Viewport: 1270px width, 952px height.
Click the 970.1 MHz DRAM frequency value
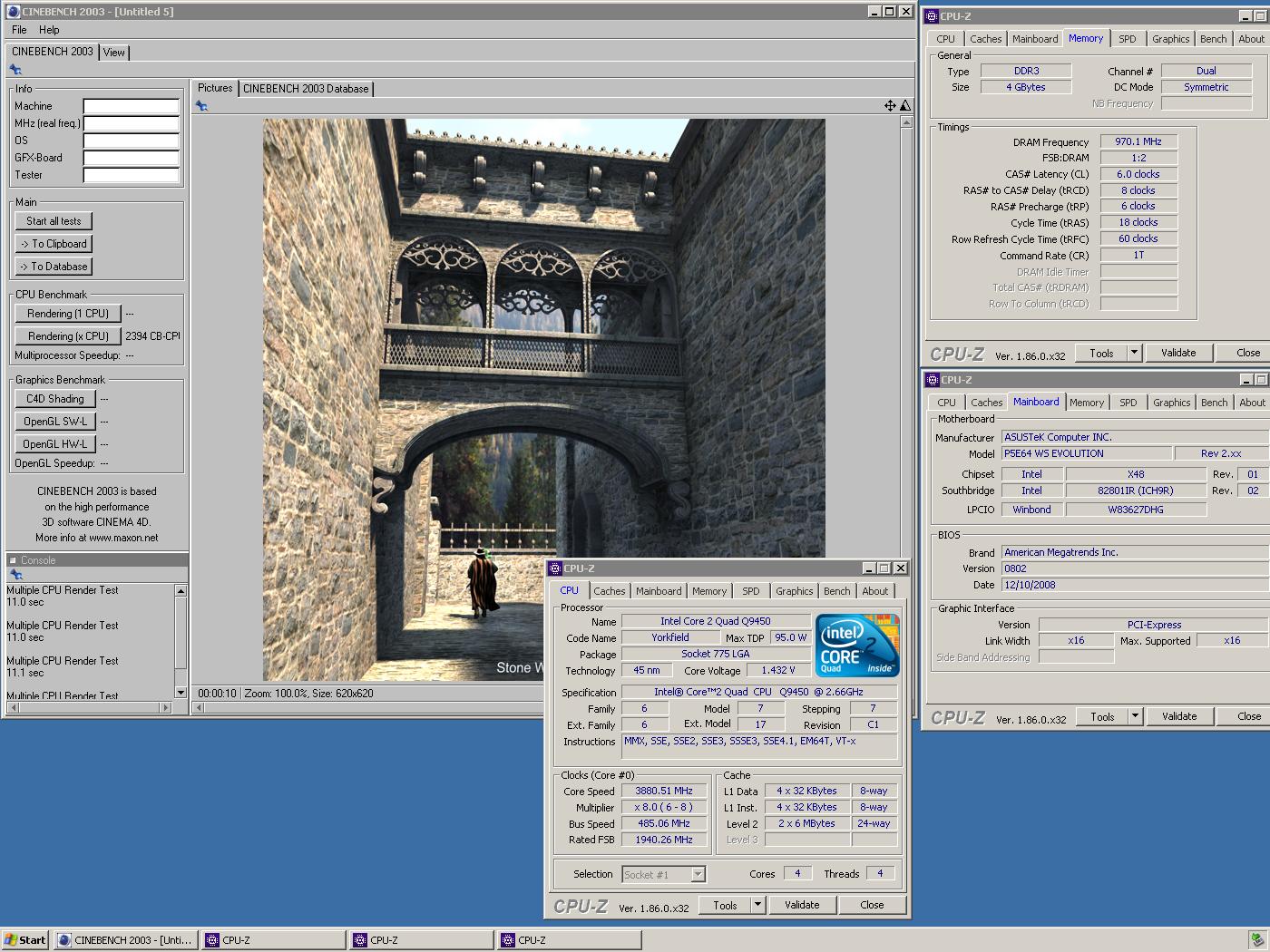tap(1138, 141)
